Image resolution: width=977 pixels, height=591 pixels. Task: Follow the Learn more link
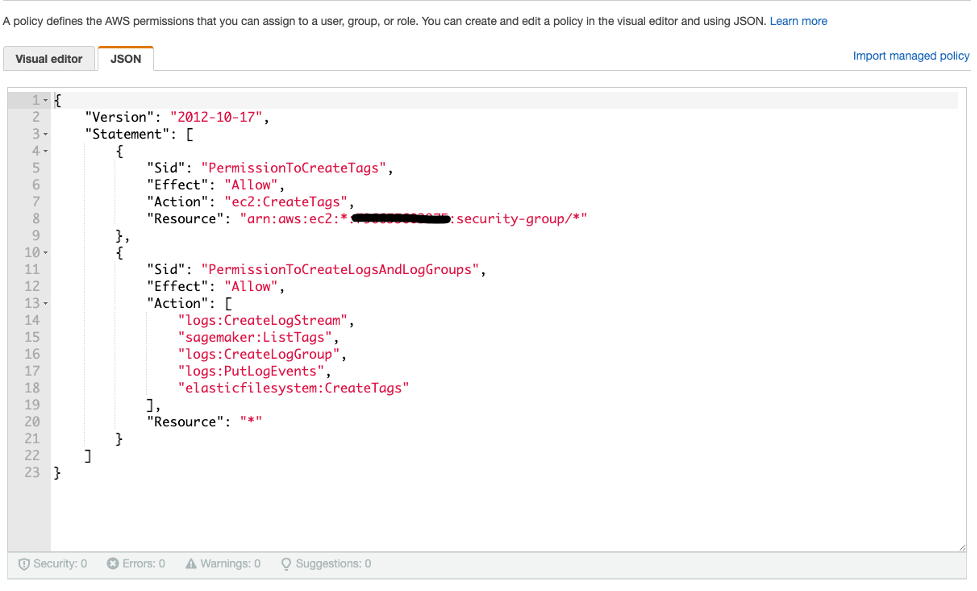pos(798,20)
